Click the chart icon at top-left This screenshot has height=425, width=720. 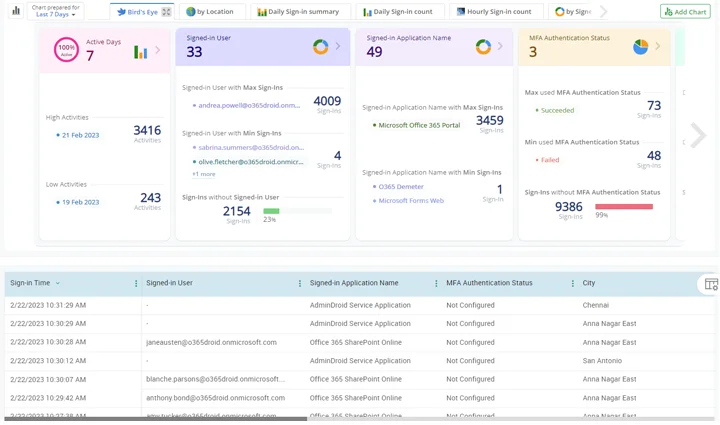[16, 12]
